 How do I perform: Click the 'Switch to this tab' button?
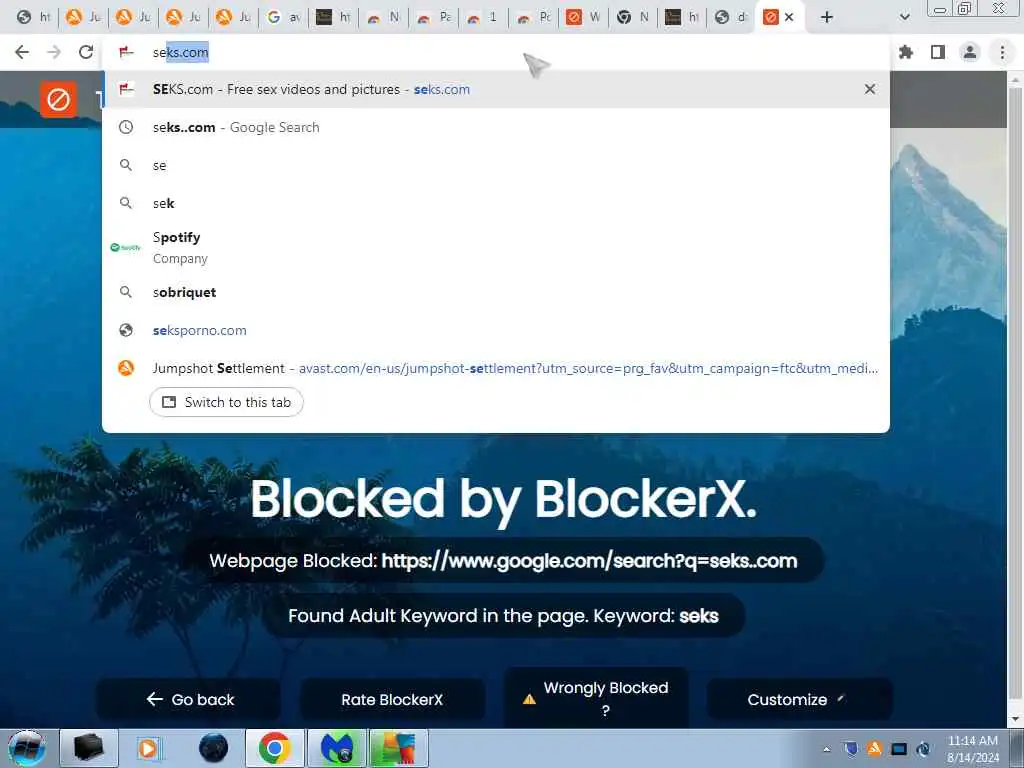227,402
